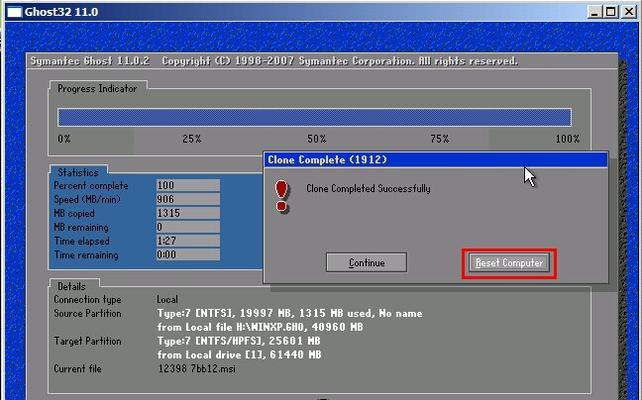This screenshot has width=642, height=400.
Task: Select the Time elapsed value 1:27
Action: coord(188,241)
